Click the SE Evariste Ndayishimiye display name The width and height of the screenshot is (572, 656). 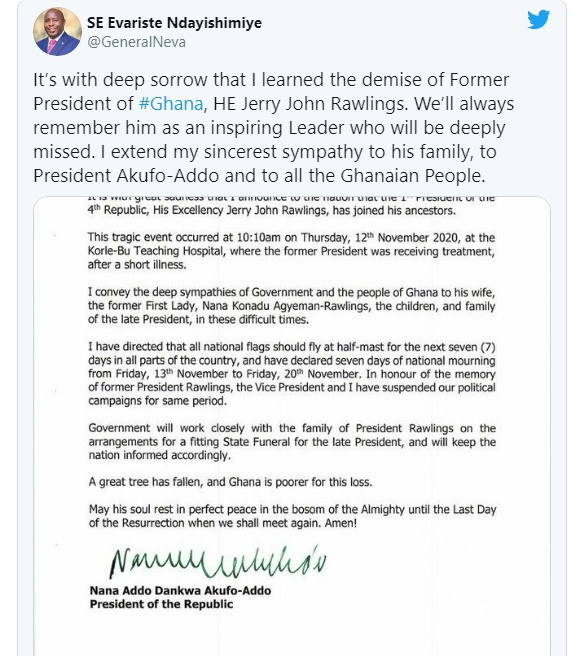pyautogui.click(x=174, y=23)
